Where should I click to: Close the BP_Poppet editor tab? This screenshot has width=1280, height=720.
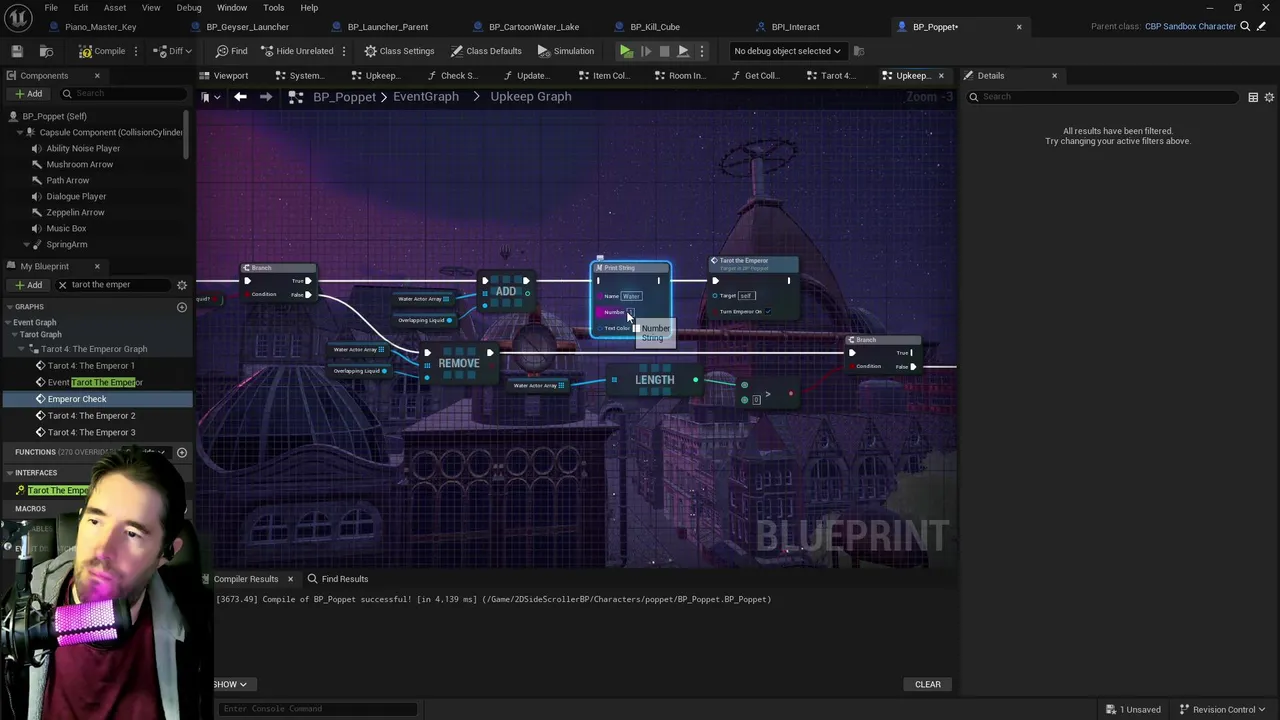click(x=1019, y=27)
